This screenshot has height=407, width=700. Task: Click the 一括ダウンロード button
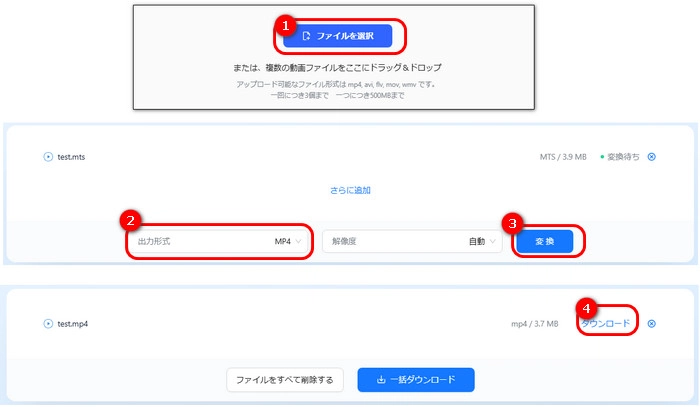tap(416, 380)
